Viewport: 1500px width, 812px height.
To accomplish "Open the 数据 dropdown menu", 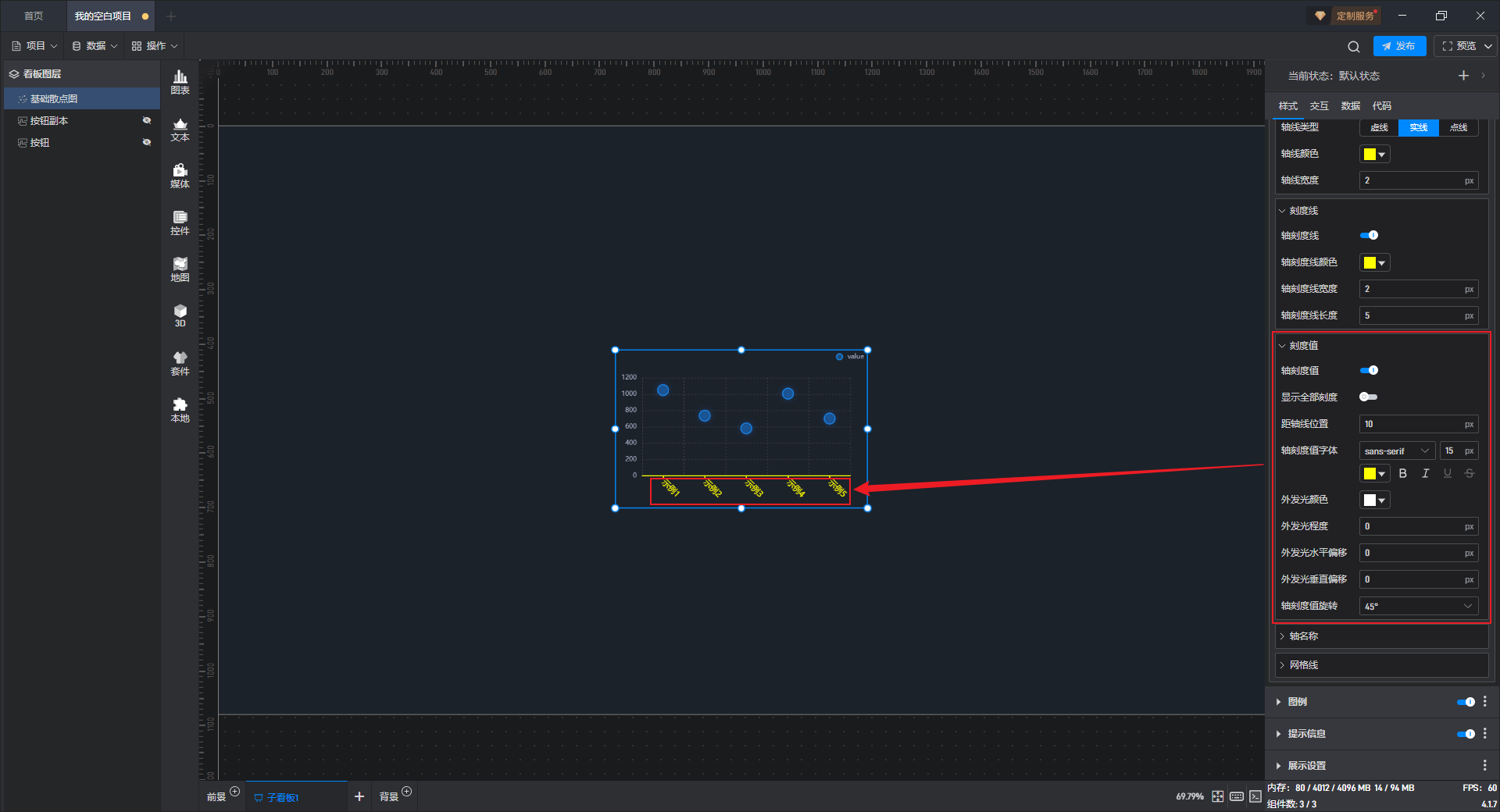I will (95, 46).
